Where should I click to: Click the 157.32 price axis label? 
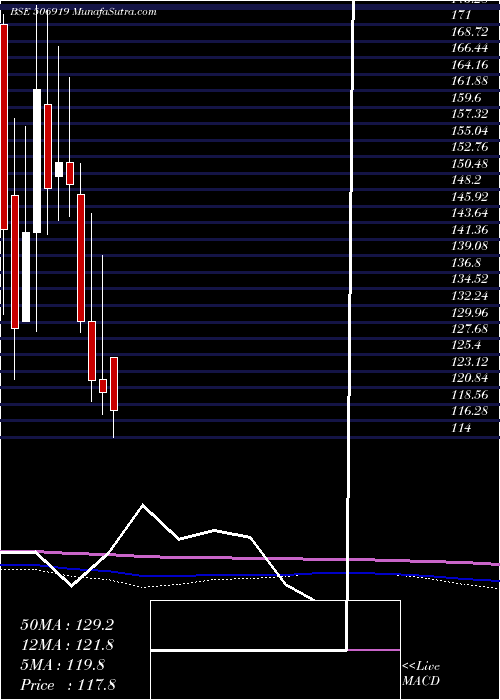tap(470, 114)
